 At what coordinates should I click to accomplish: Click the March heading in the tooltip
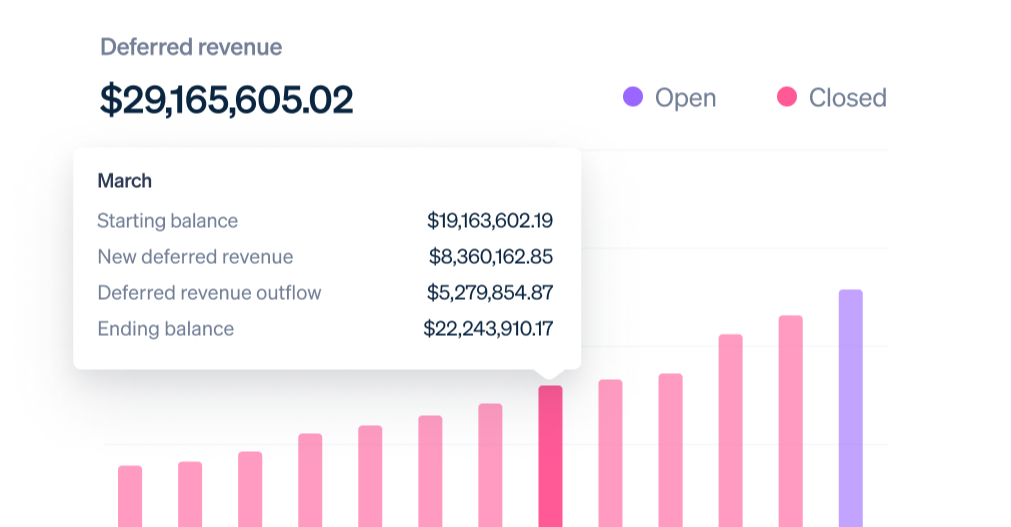click(124, 181)
